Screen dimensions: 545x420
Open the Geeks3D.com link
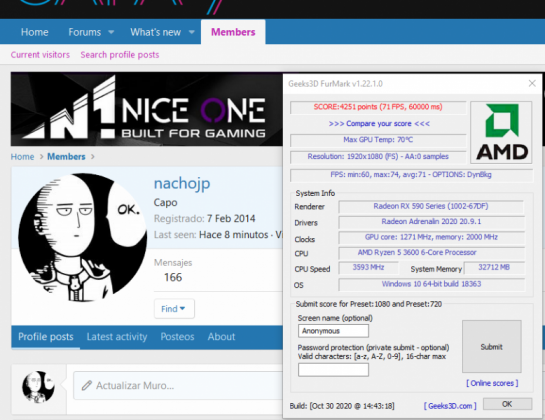pos(450,406)
